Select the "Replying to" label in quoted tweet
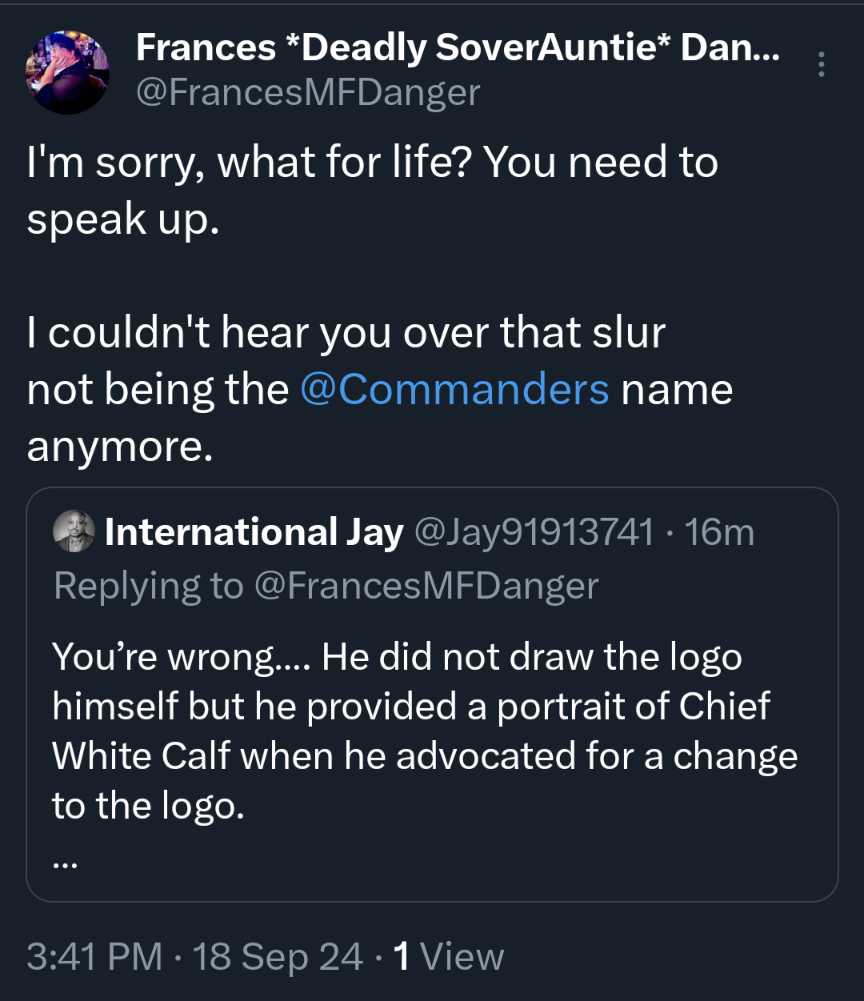The width and height of the screenshot is (864, 1001). (x=149, y=585)
